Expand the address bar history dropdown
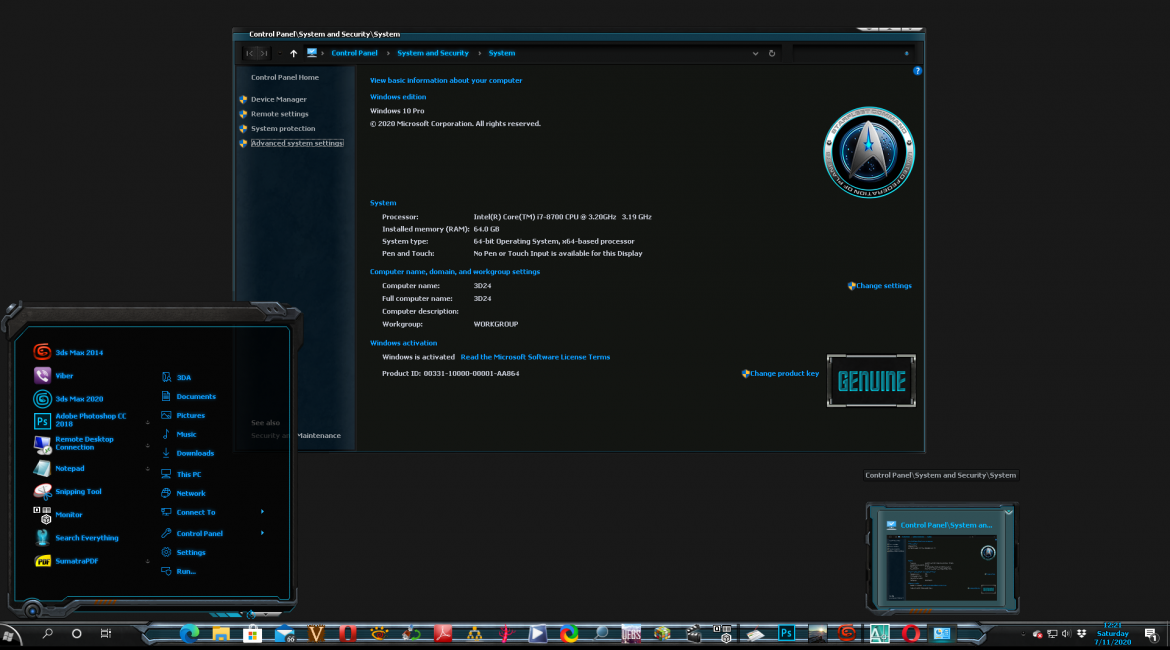 (x=755, y=53)
